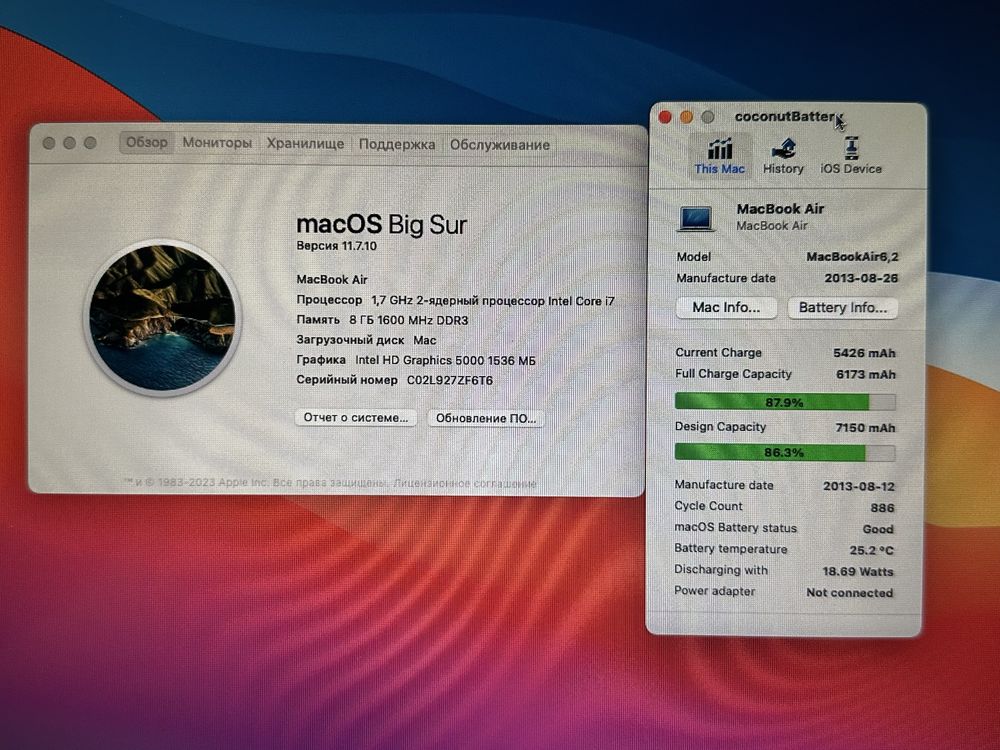
Task: Open Mac Info in coconutBattery
Action: coord(726,307)
